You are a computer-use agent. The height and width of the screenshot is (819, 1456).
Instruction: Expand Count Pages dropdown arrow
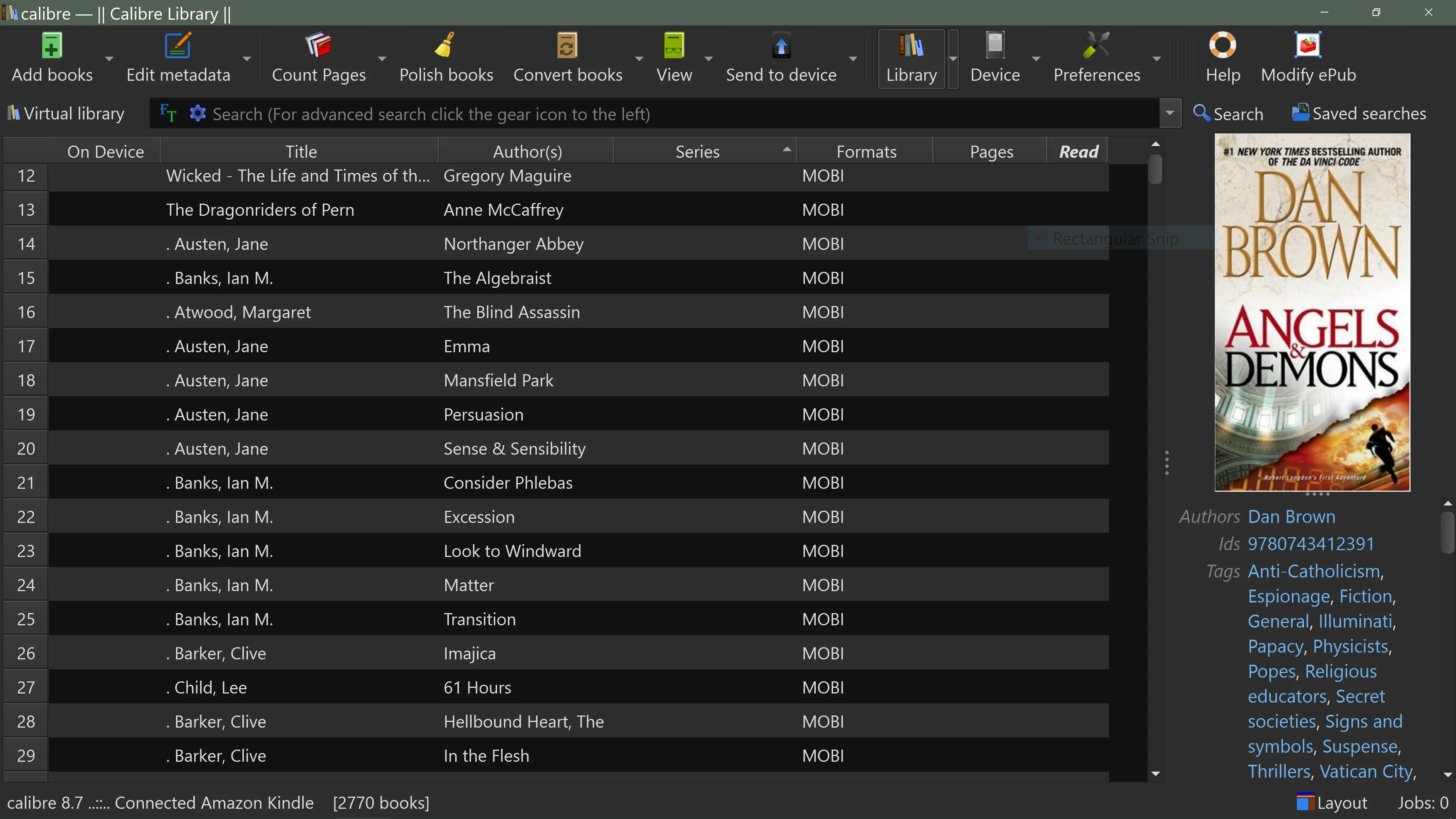(382, 59)
